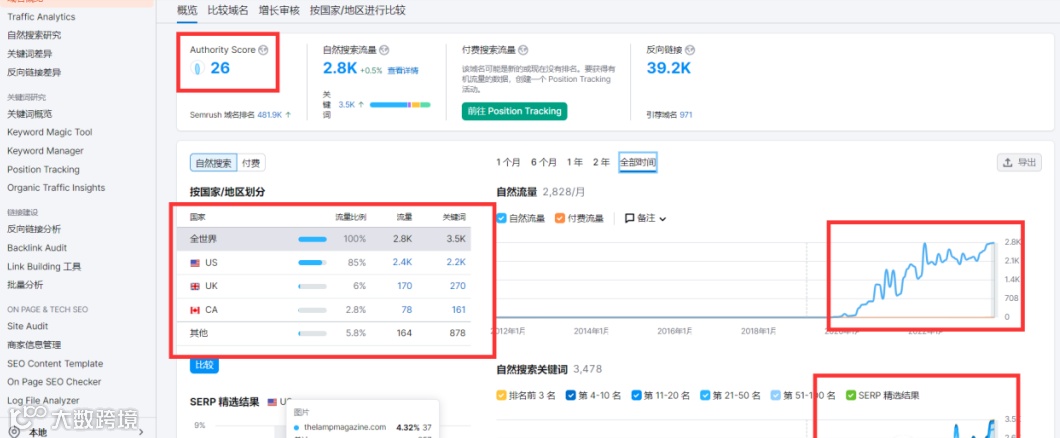Toggle 第 21-50 名 checkbox

[x=706, y=395]
